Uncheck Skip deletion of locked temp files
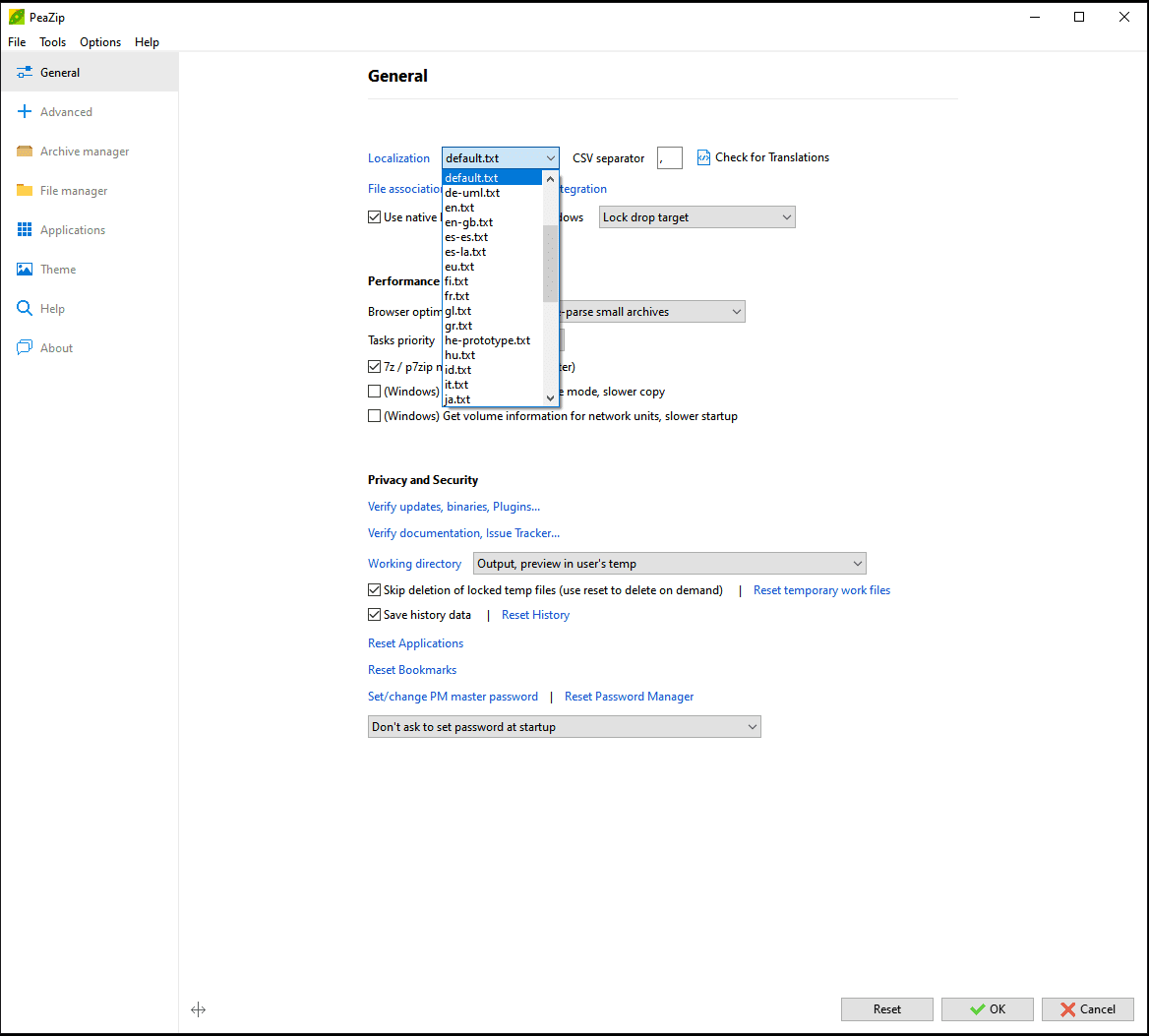The width and height of the screenshot is (1149, 1036). tap(375, 589)
